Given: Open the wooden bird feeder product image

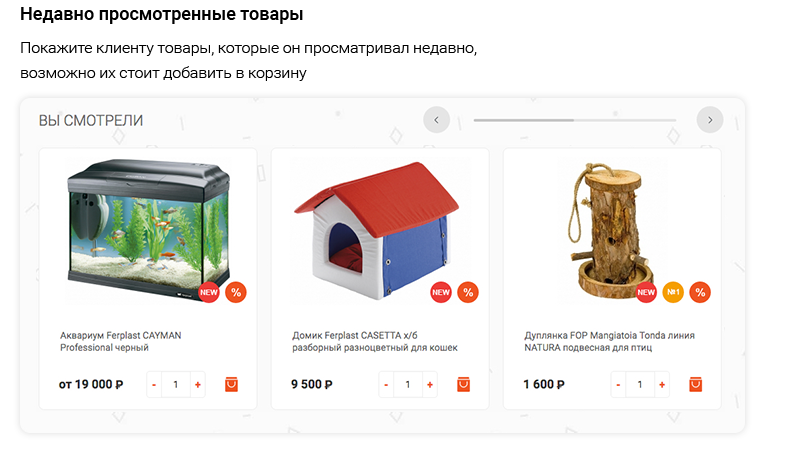Looking at the screenshot, I should click(x=611, y=232).
